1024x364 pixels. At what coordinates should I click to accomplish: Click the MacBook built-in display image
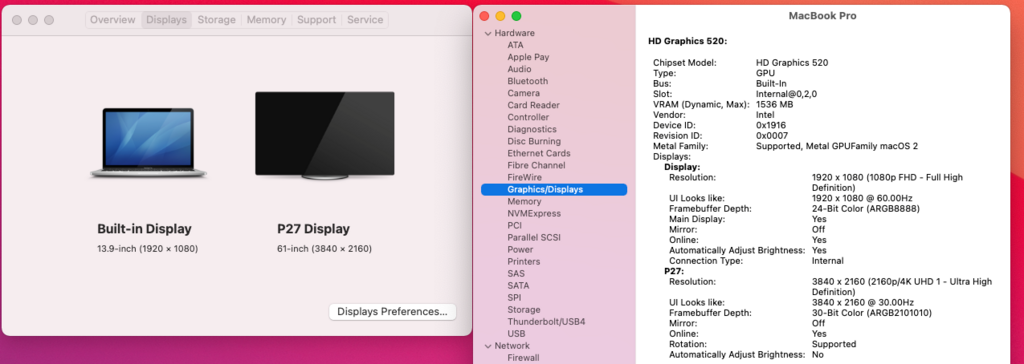[148, 143]
